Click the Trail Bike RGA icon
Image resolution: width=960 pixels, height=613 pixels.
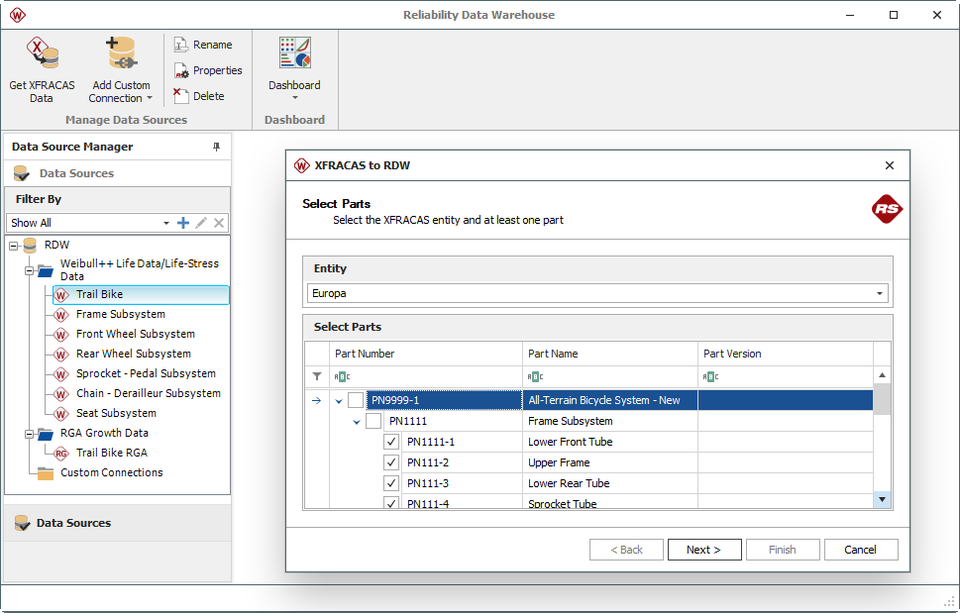[x=61, y=453]
